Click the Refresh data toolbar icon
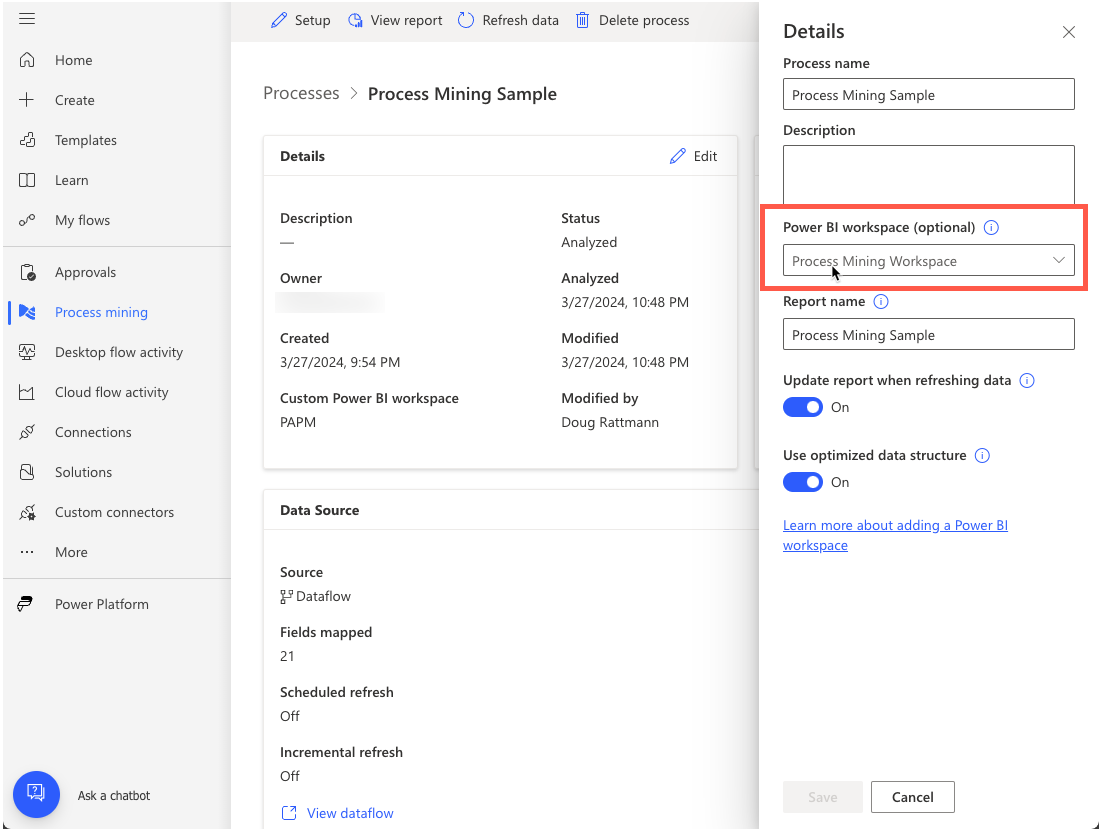Viewport: 1101px width, 832px height. pyautogui.click(x=508, y=20)
